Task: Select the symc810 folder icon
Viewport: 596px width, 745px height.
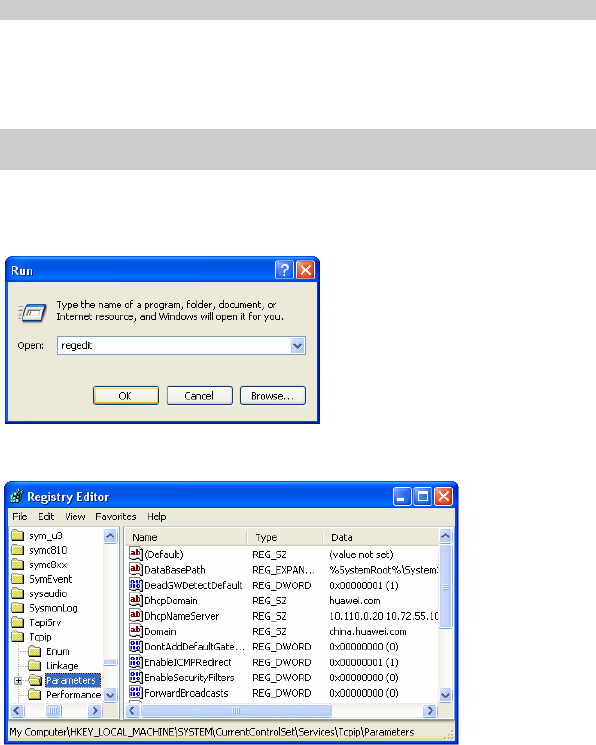Action: pyautogui.click(x=18, y=550)
